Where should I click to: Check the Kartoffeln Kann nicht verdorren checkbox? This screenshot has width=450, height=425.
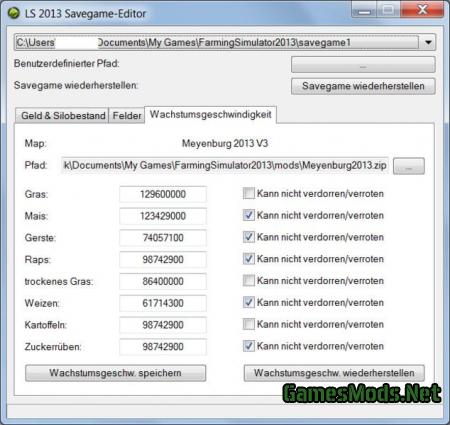click(249, 324)
